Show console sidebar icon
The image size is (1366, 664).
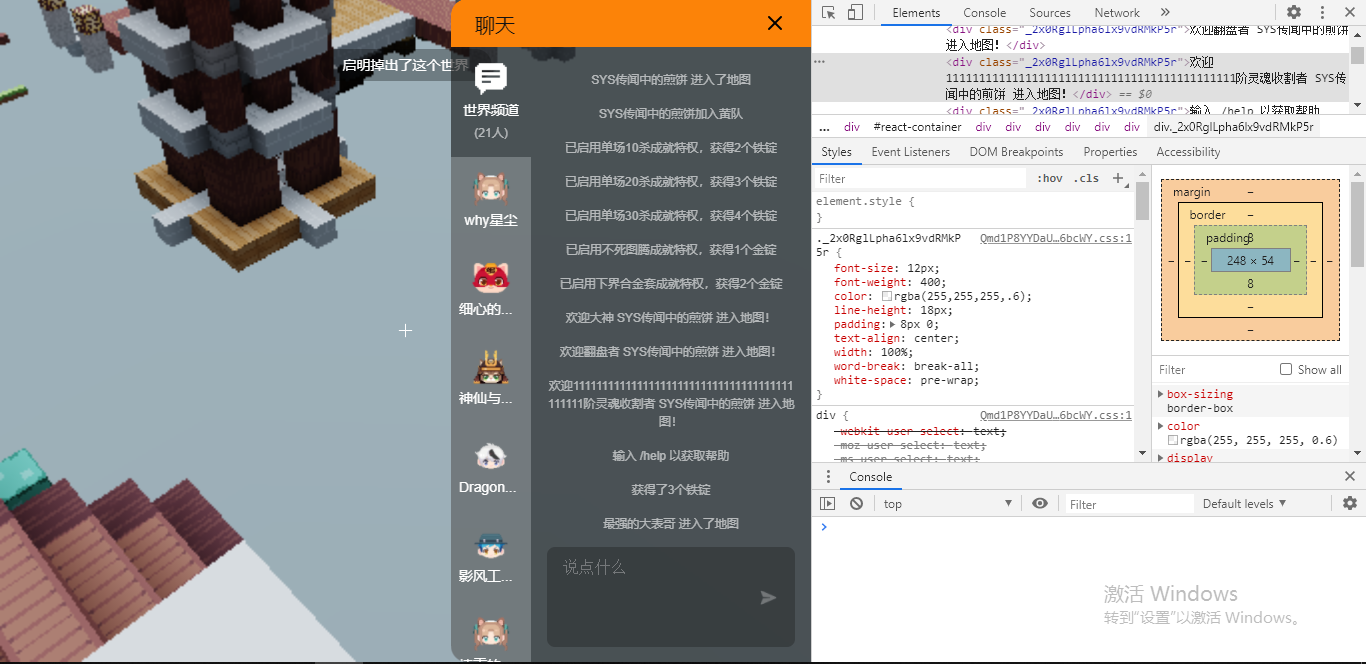click(828, 504)
